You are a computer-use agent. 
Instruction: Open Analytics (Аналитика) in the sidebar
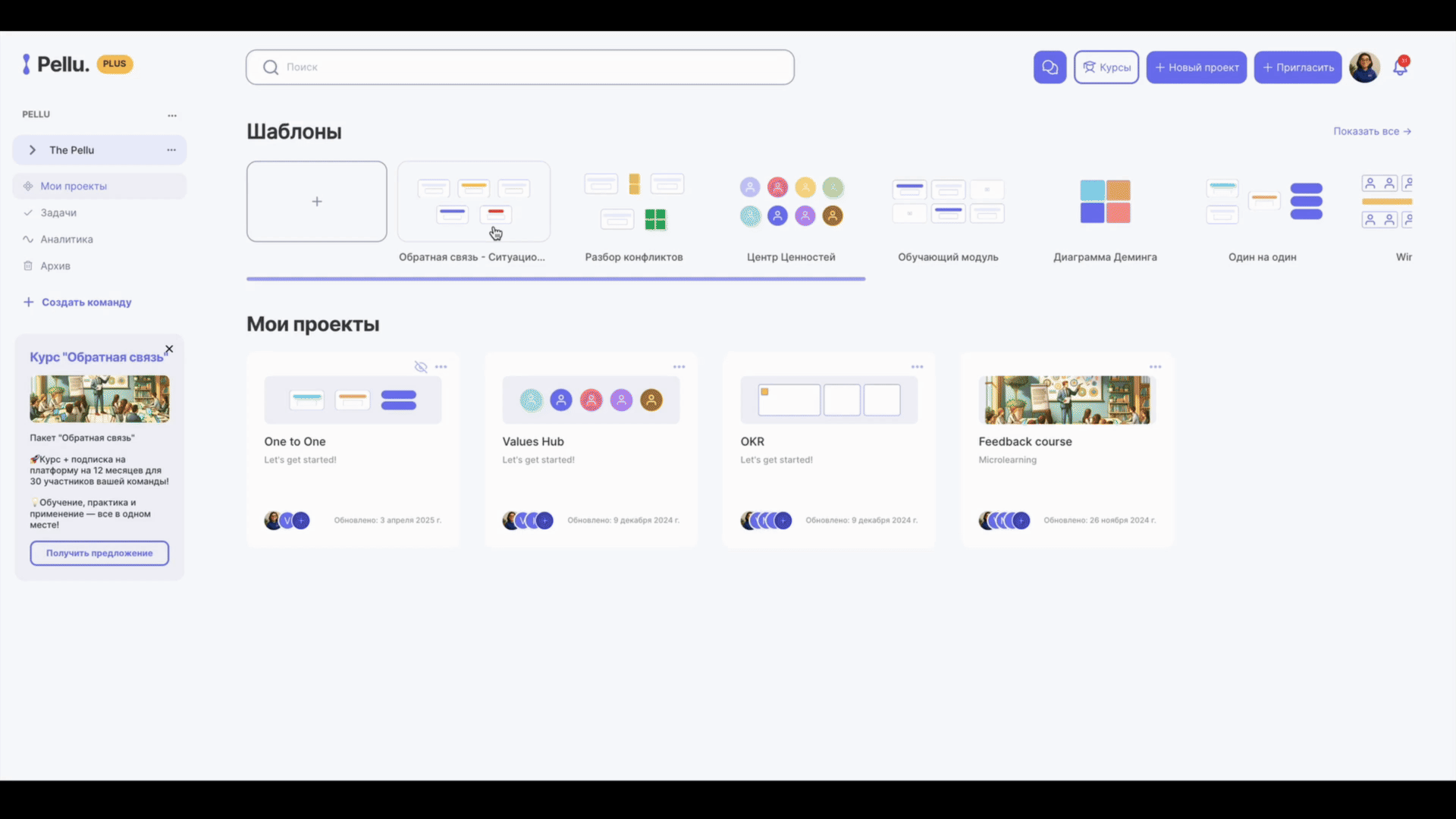pyautogui.click(x=67, y=240)
